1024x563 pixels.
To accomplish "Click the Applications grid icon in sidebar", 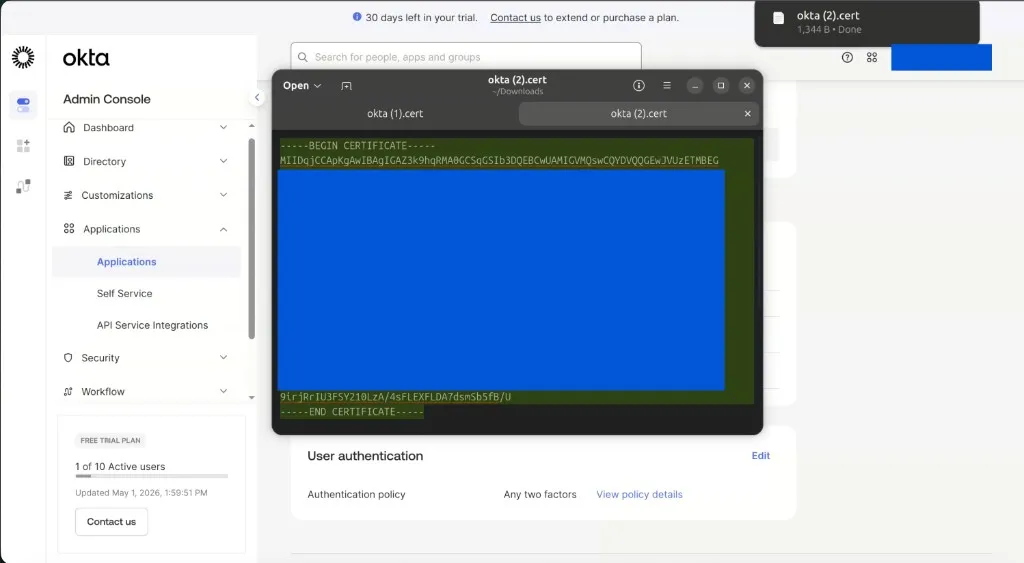I will tap(69, 229).
